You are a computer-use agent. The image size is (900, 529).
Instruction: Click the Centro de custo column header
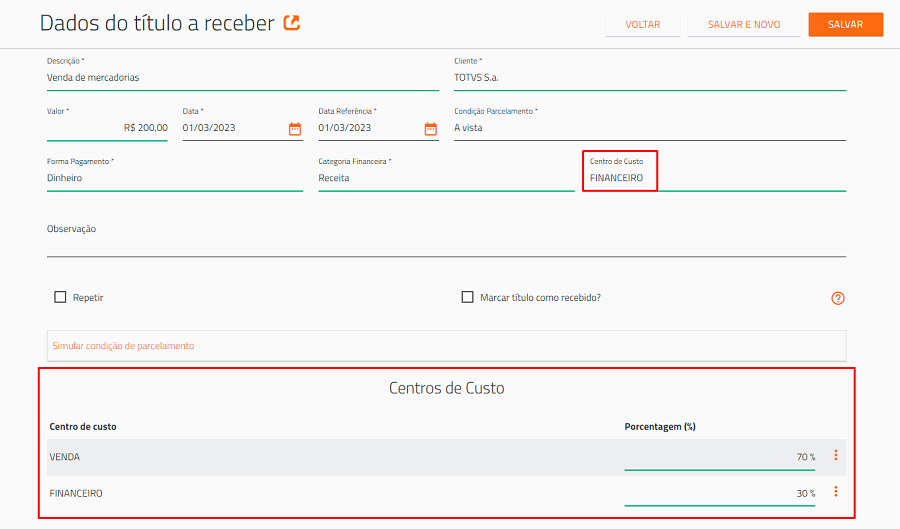[x=83, y=427]
